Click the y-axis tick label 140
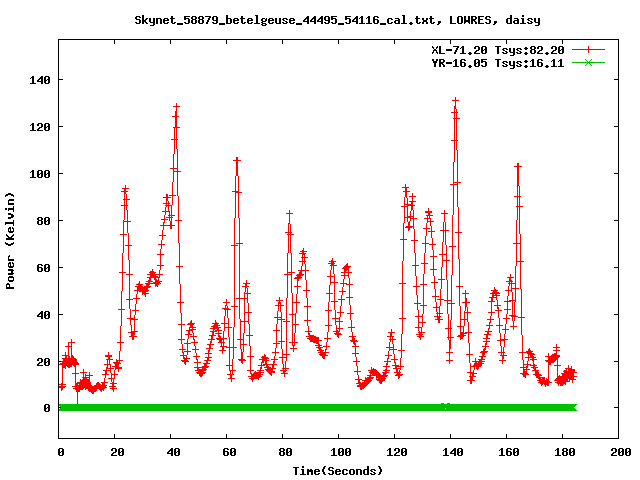640x480 pixels. tap(40, 80)
